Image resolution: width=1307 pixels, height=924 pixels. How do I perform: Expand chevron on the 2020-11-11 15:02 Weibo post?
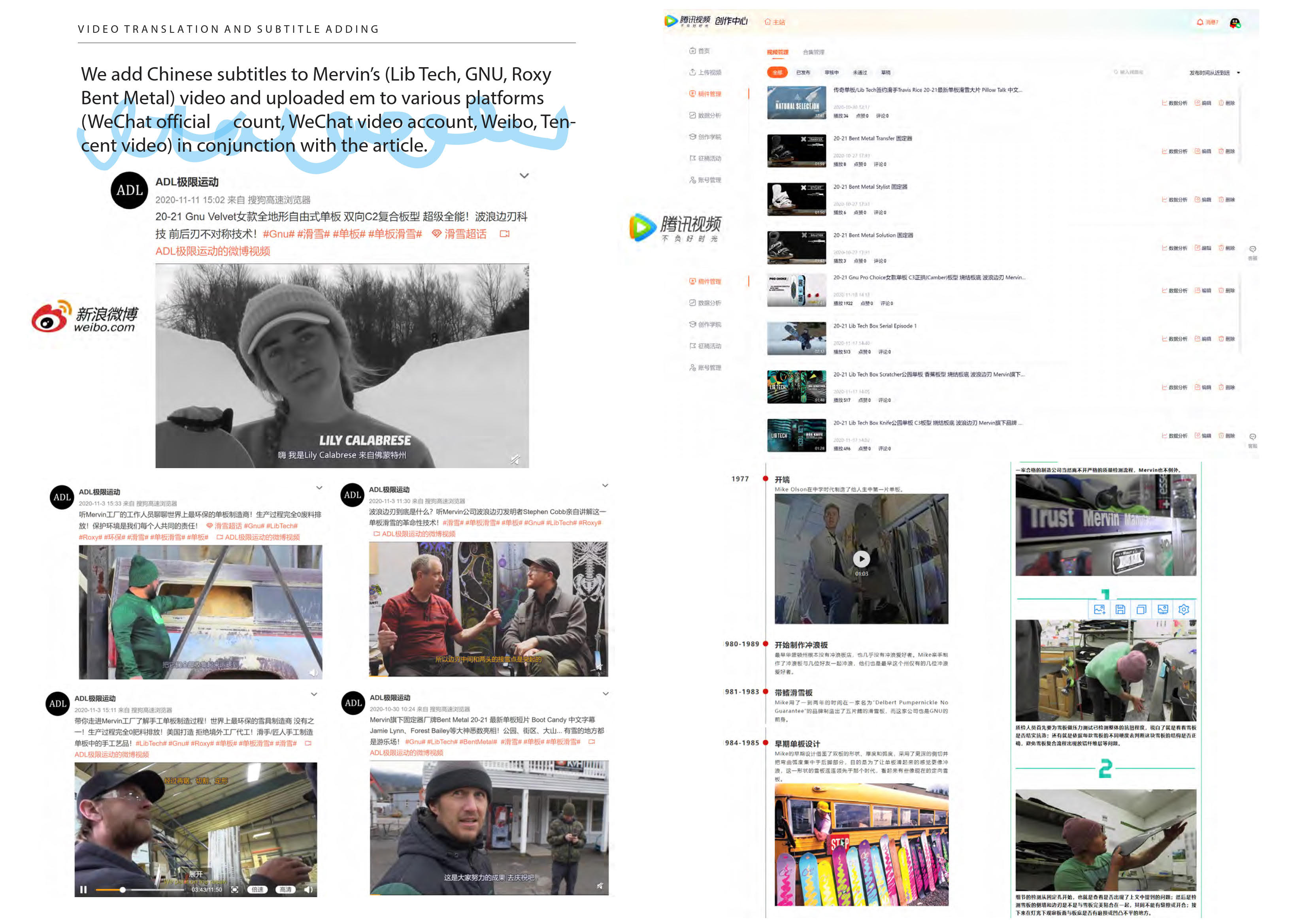click(x=524, y=176)
